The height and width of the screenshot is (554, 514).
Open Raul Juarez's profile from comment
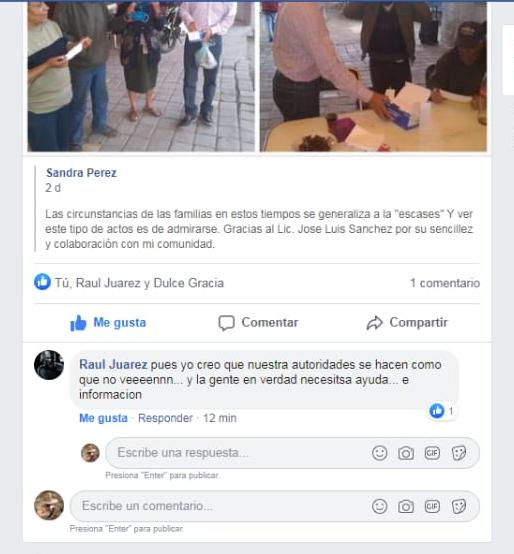113,364
